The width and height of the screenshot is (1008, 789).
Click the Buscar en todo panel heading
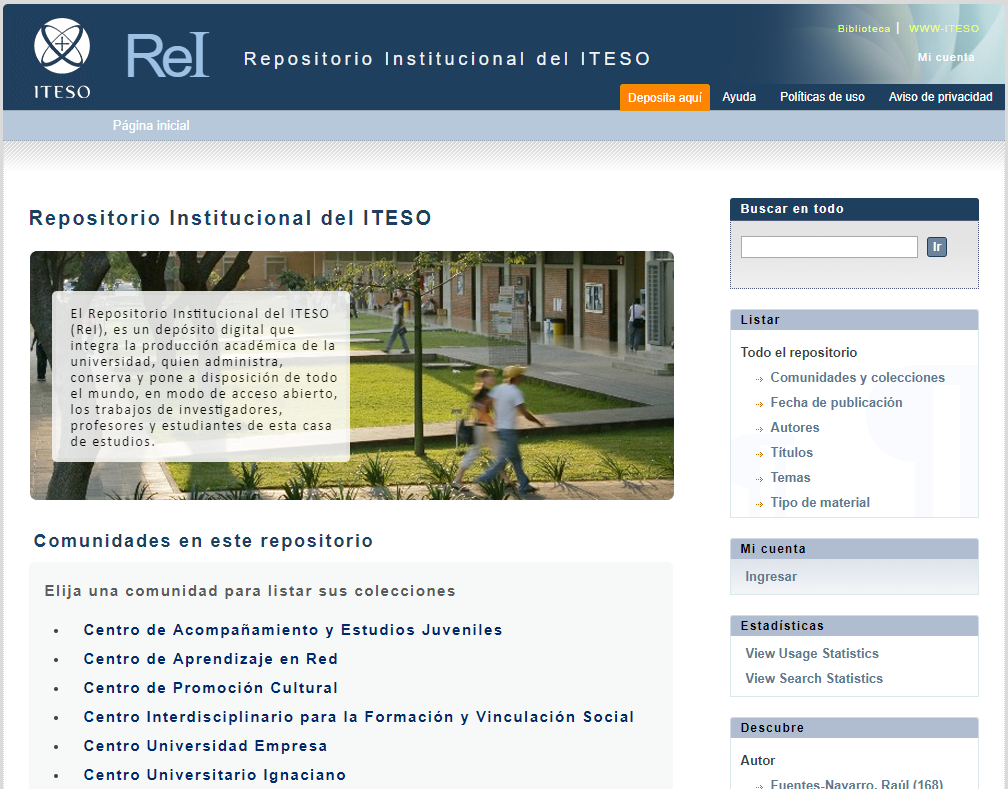click(854, 209)
